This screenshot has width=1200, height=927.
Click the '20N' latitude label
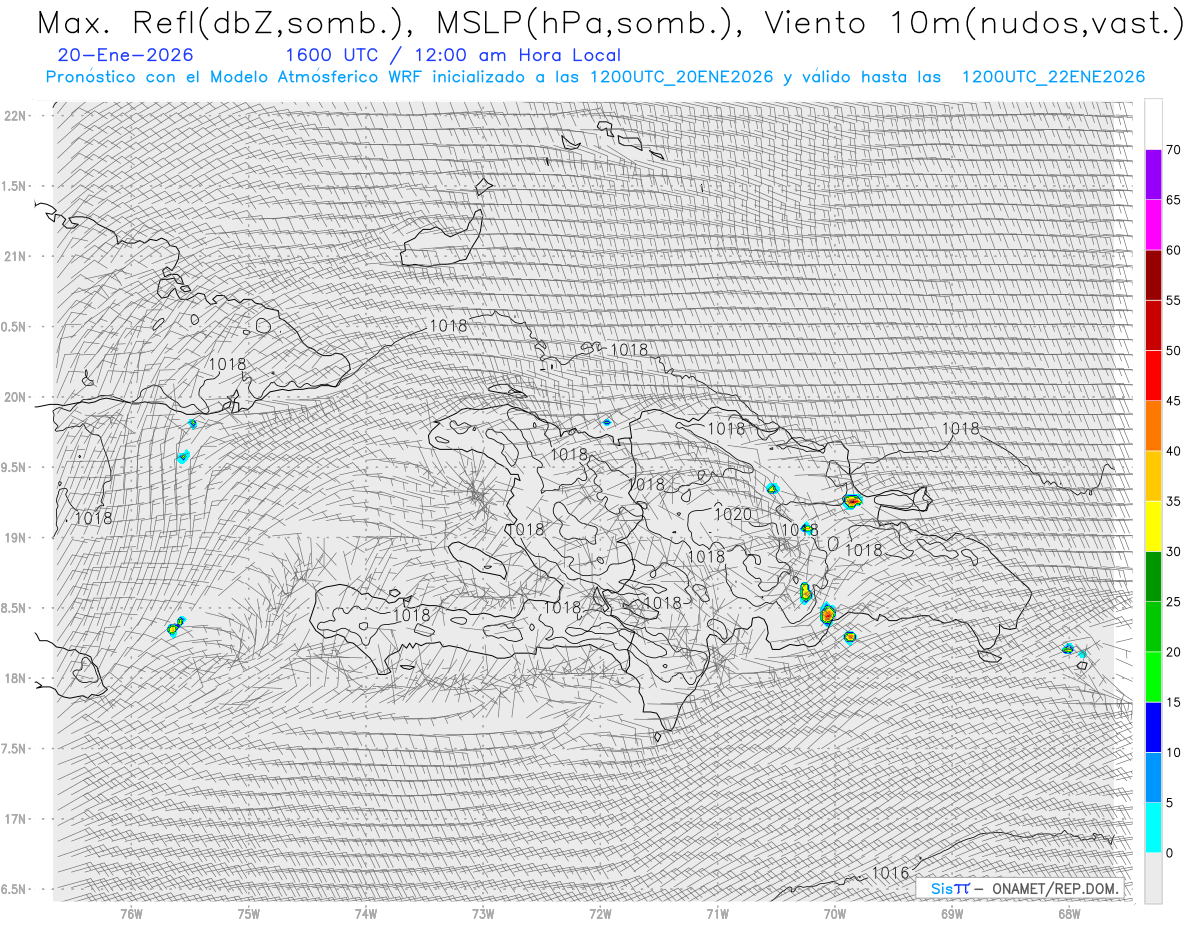coord(17,397)
